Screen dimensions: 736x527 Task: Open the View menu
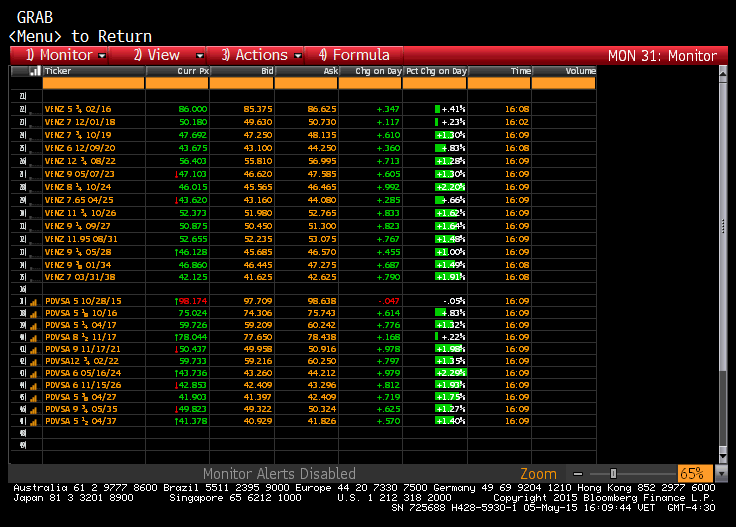(x=156, y=55)
